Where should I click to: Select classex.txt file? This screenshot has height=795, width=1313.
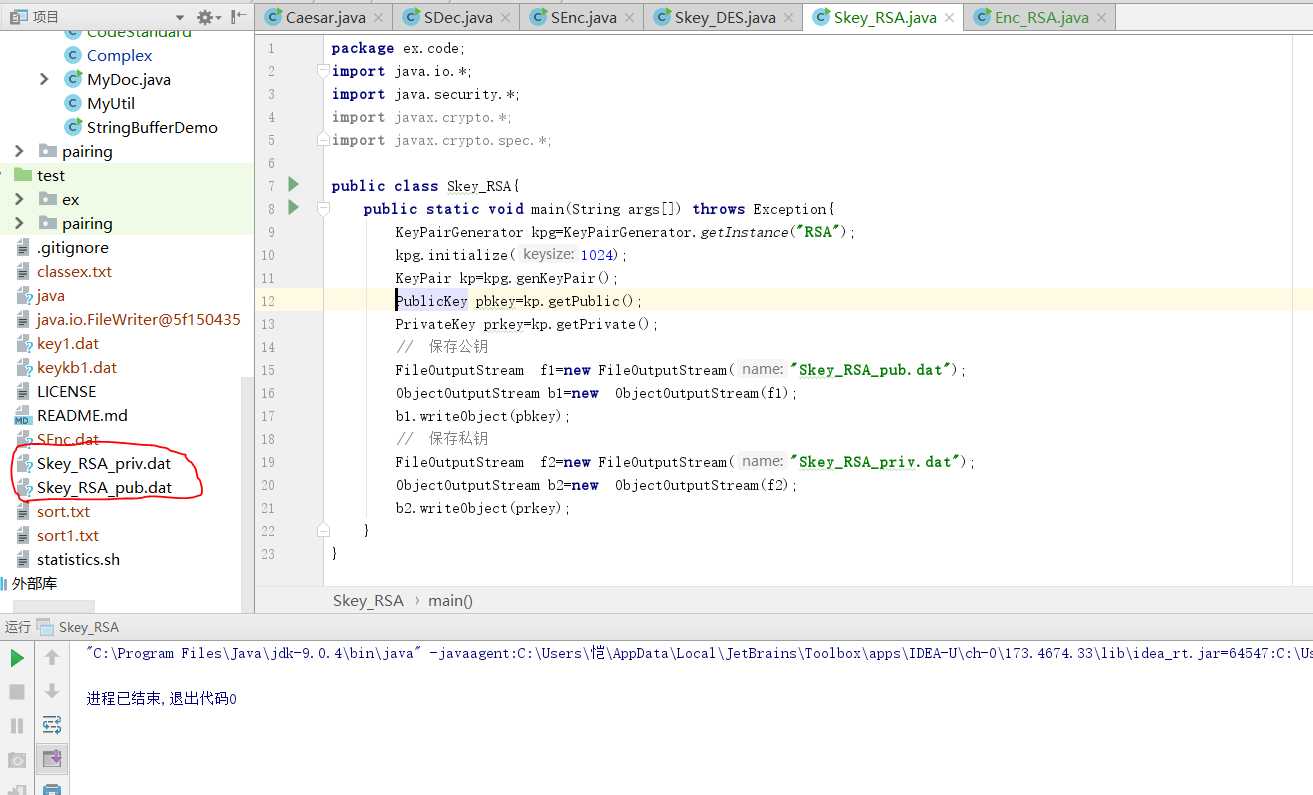(x=74, y=271)
